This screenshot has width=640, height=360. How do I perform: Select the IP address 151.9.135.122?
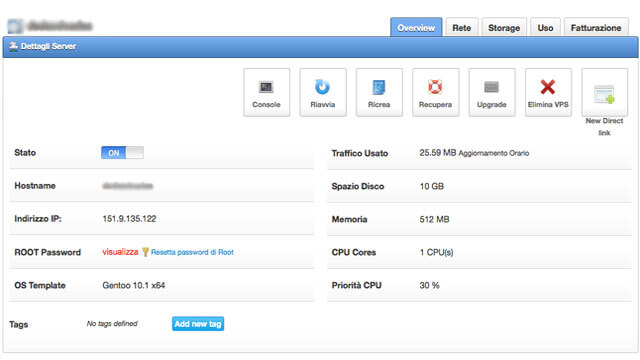tap(129, 219)
